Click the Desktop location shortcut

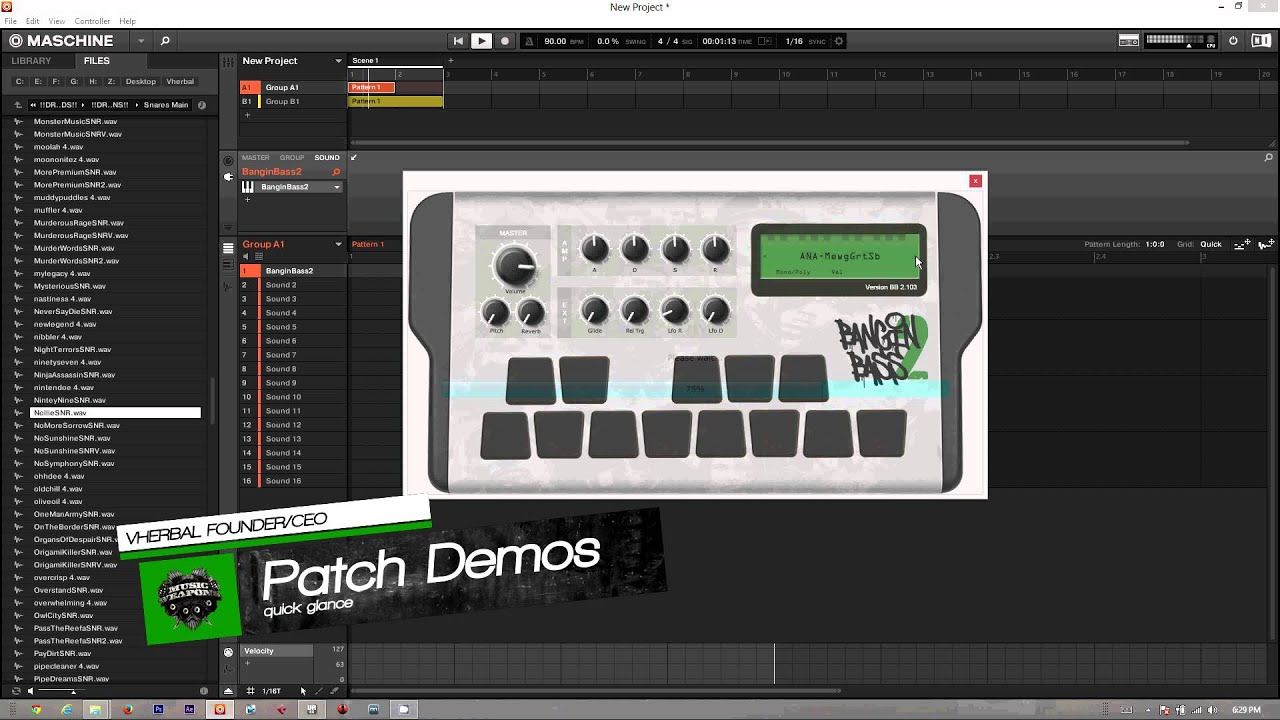[x=141, y=81]
